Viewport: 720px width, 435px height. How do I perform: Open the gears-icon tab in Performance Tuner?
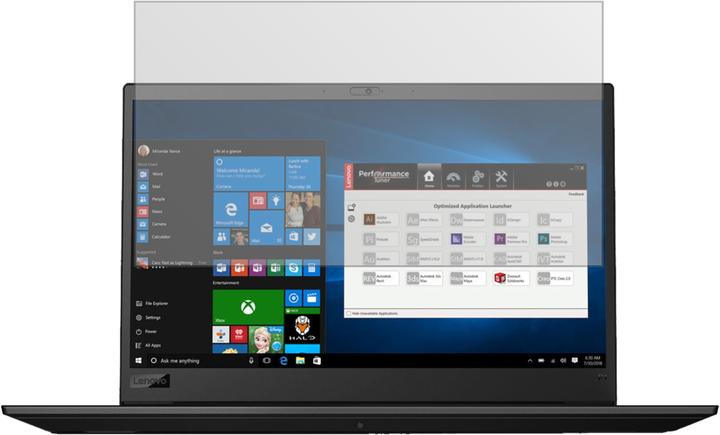[x=478, y=178]
